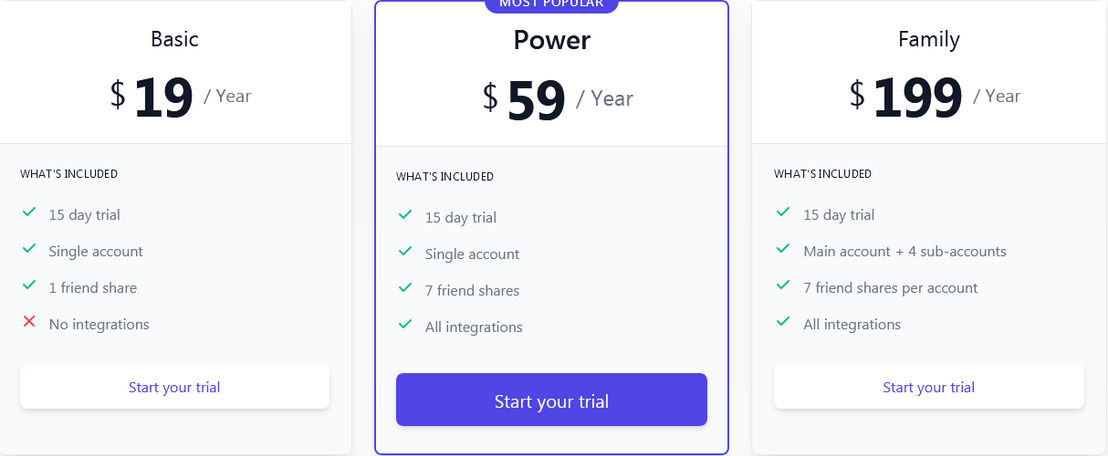Click the red X icon beside No integrations
The image size is (1108, 456).
[29, 322]
